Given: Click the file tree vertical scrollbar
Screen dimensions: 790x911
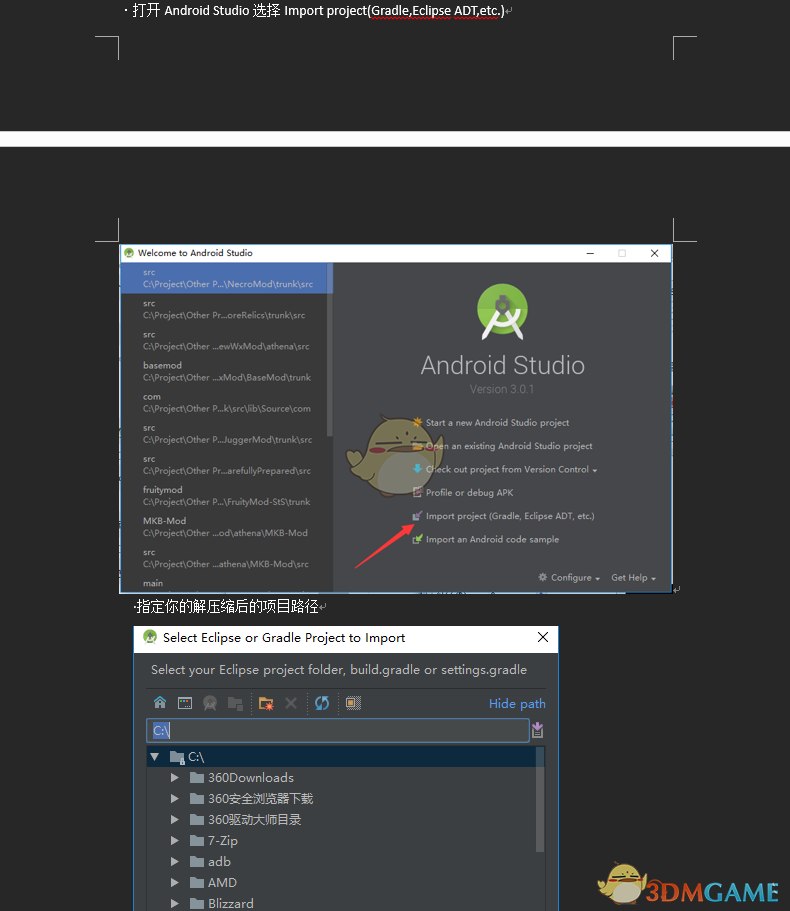Looking at the screenshot, I should point(540,799).
